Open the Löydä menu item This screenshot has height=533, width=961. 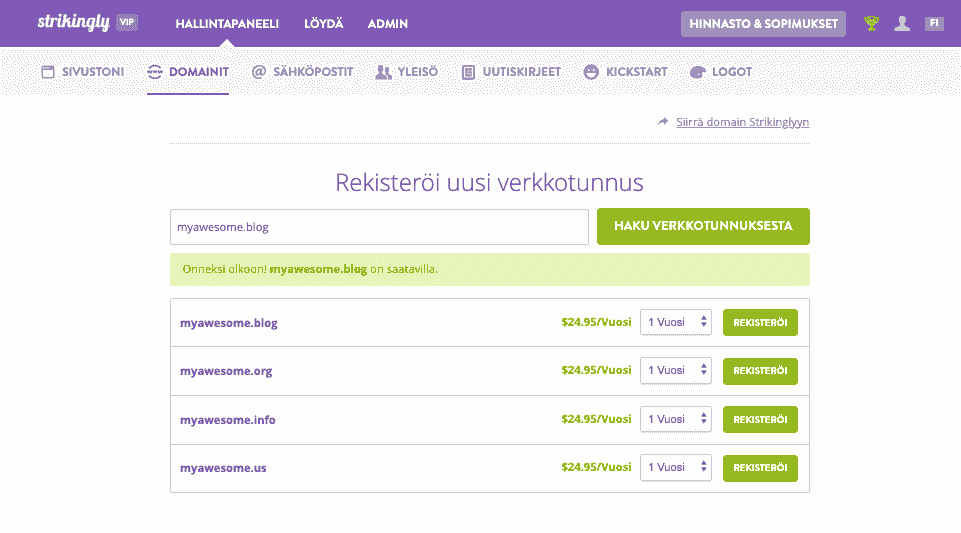pos(323,23)
